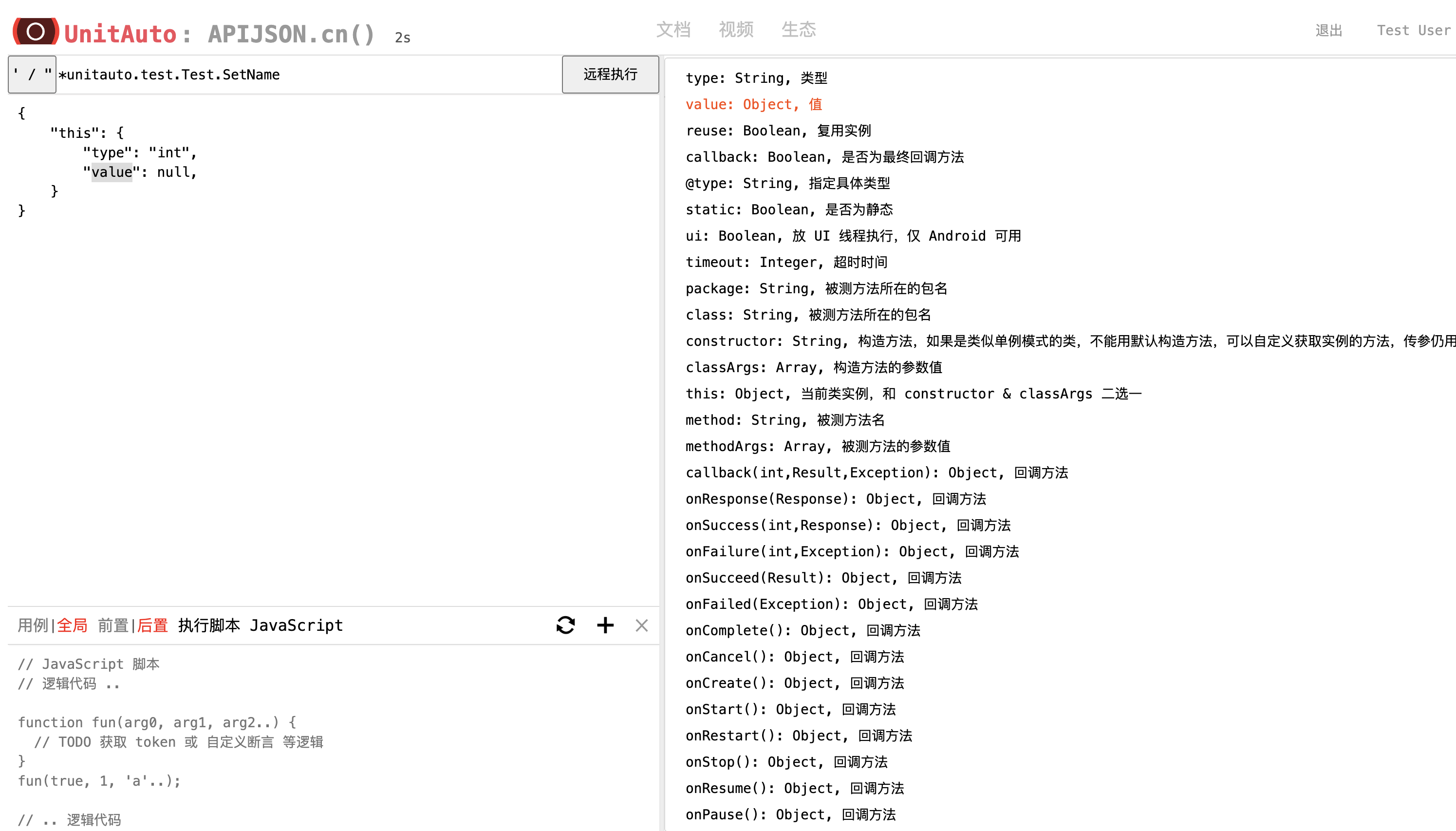This screenshot has width=1456, height=831.
Task: Select the 用例 case tab
Action: 33,625
